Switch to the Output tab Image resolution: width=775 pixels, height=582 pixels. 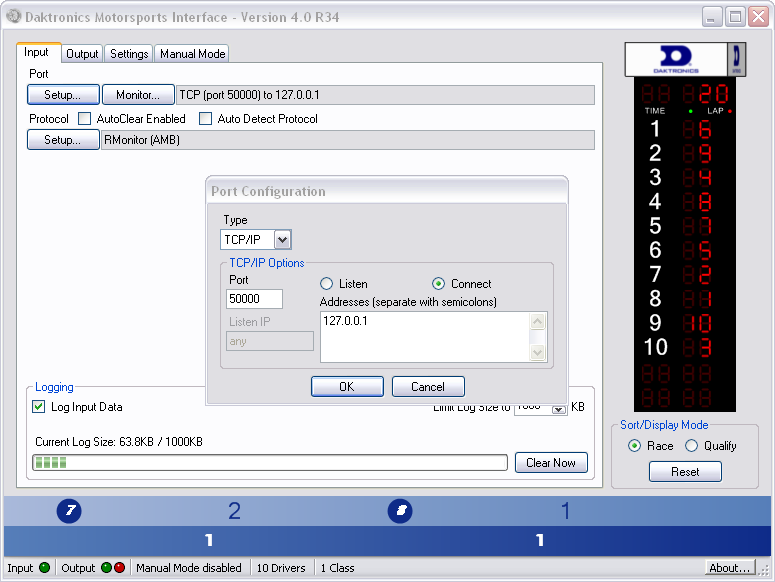[x=82, y=54]
